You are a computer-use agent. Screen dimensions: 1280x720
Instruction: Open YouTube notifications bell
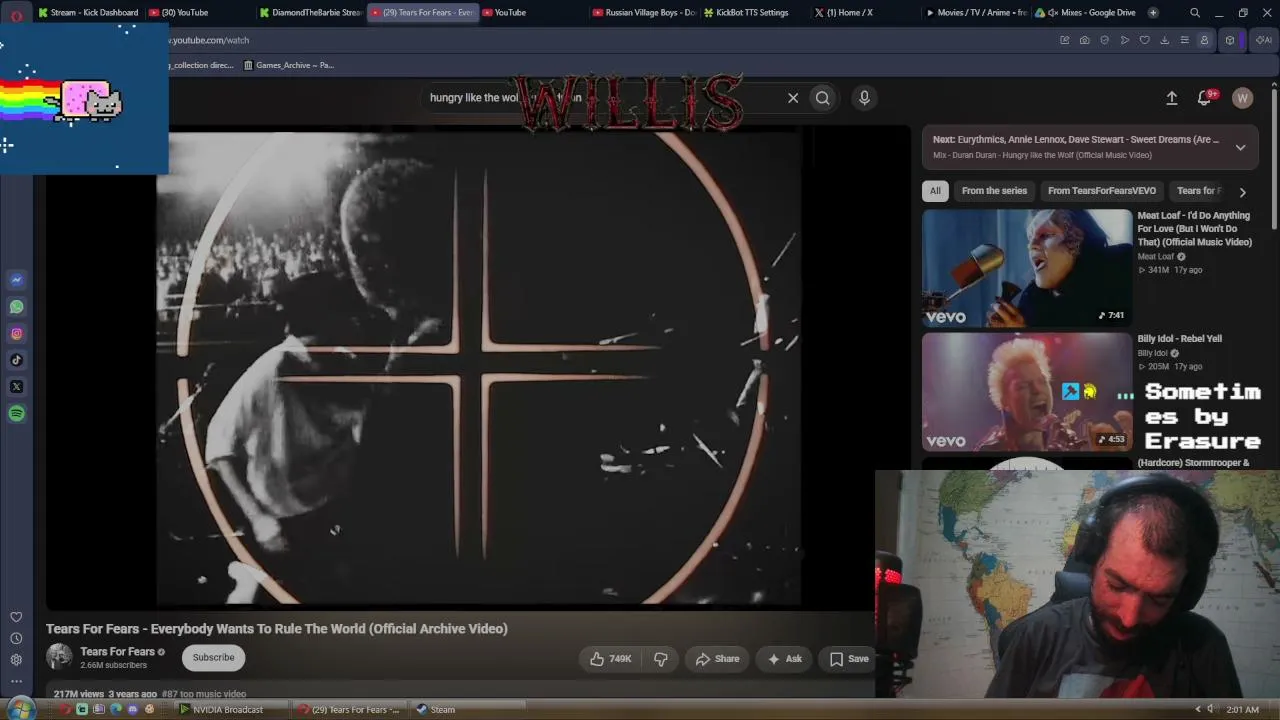pos(1204,98)
